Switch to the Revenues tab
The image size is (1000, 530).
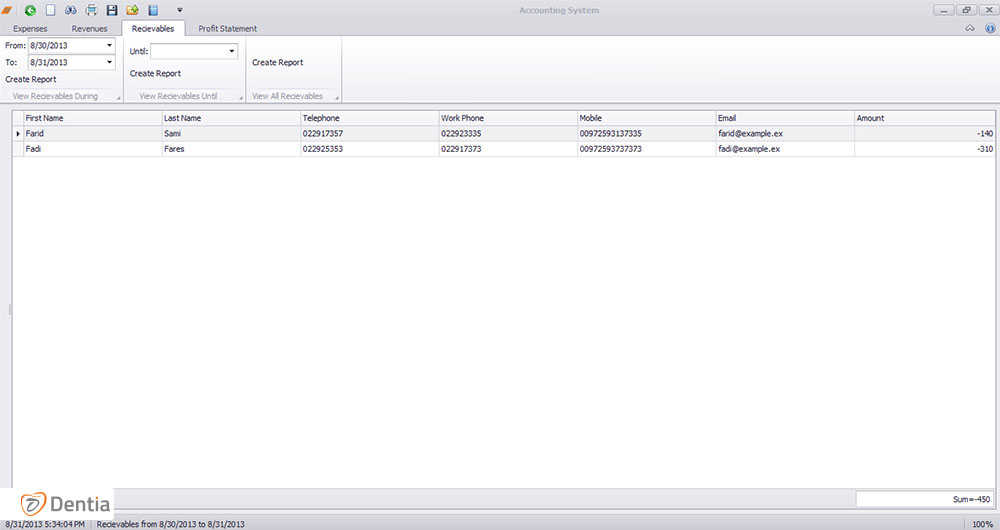point(89,29)
